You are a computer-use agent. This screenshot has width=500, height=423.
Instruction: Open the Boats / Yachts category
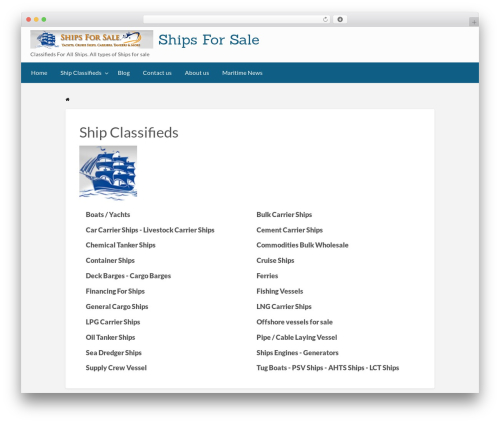(108, 215)
